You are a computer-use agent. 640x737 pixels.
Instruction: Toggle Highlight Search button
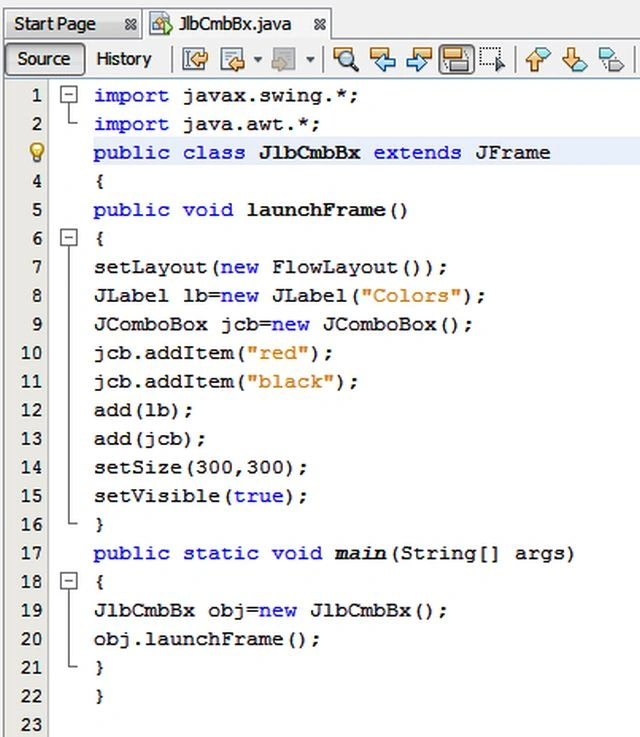(x=456, y=60)
